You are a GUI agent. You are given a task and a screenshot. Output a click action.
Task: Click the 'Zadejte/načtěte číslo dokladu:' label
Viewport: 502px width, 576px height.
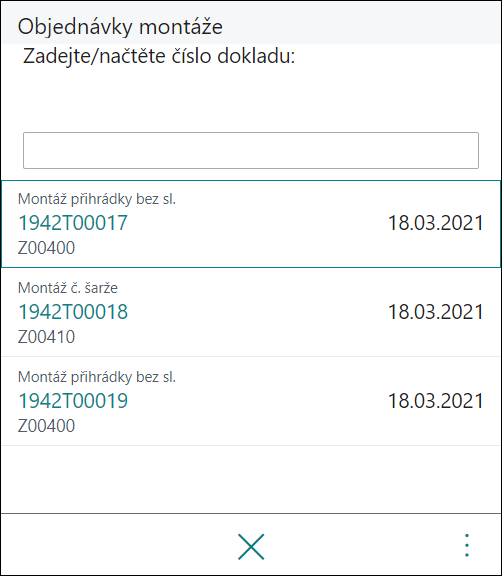[x=159, y=57]
